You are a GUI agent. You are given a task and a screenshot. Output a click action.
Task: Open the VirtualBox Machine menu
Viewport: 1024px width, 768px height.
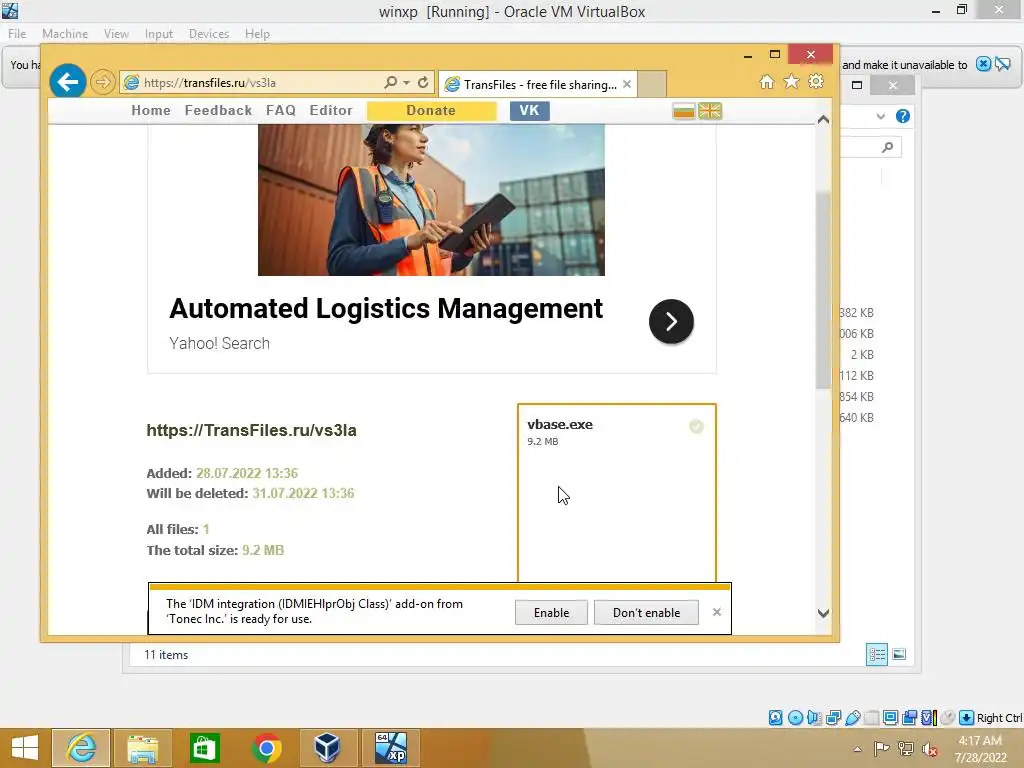click(65, 34)
